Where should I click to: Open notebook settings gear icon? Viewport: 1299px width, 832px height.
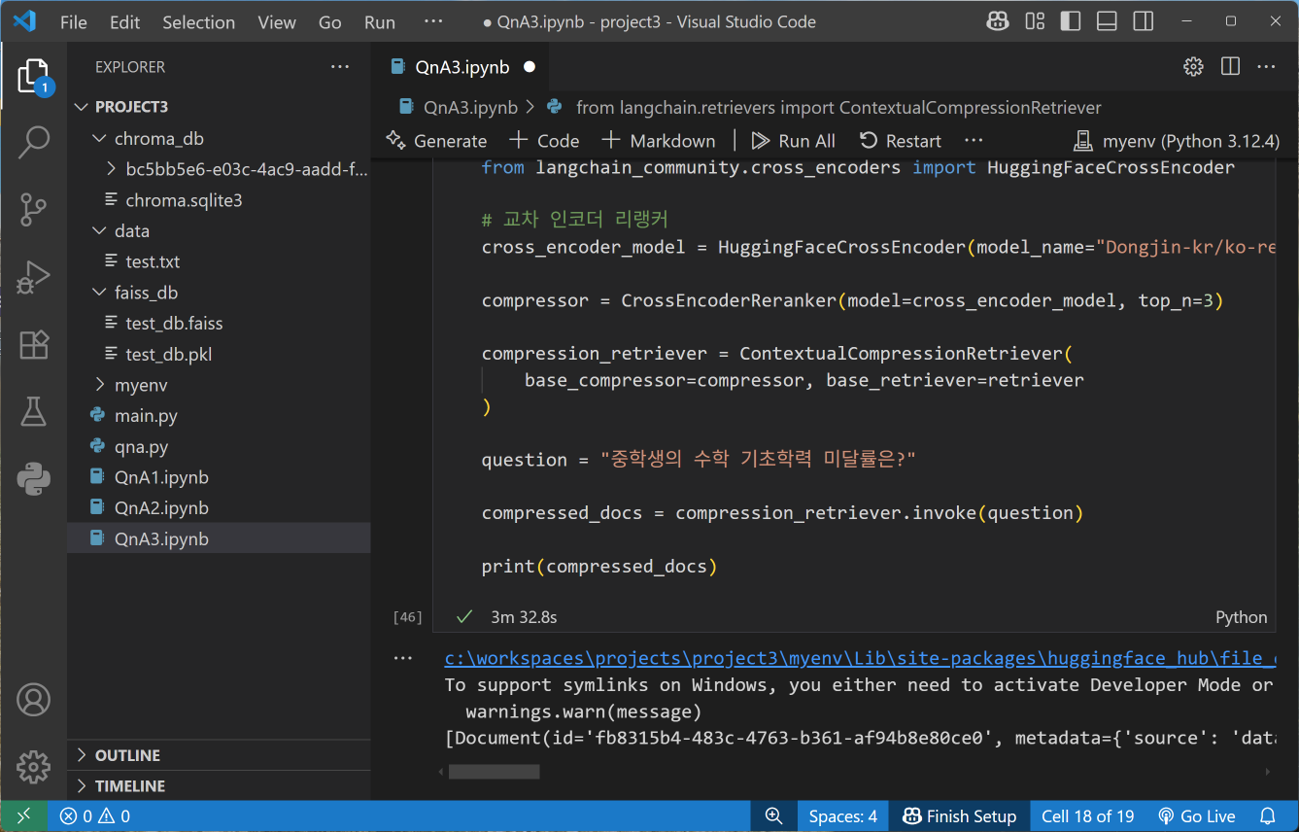click(1193, 67)
